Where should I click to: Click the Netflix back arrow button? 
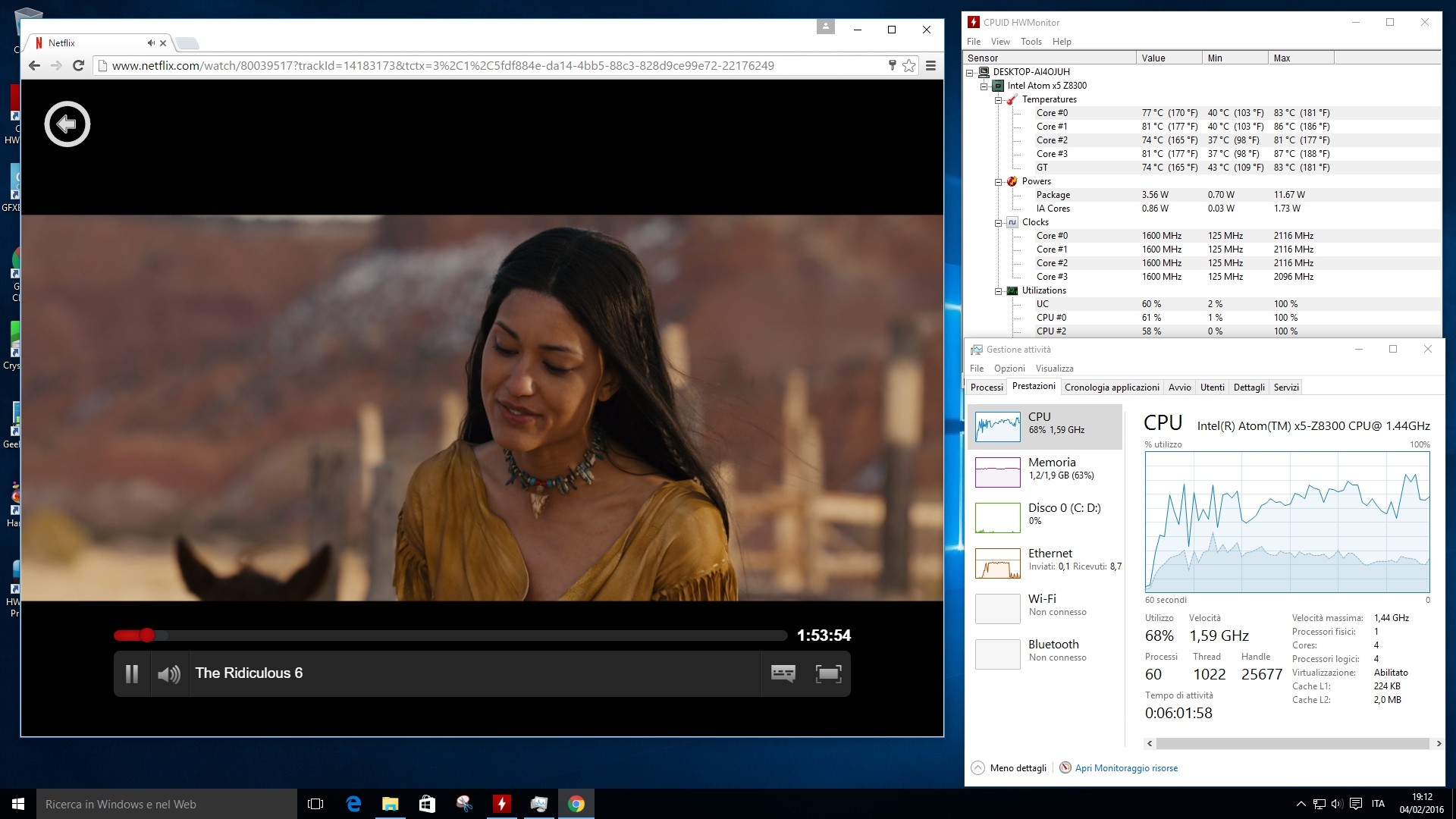pos(67,124)
